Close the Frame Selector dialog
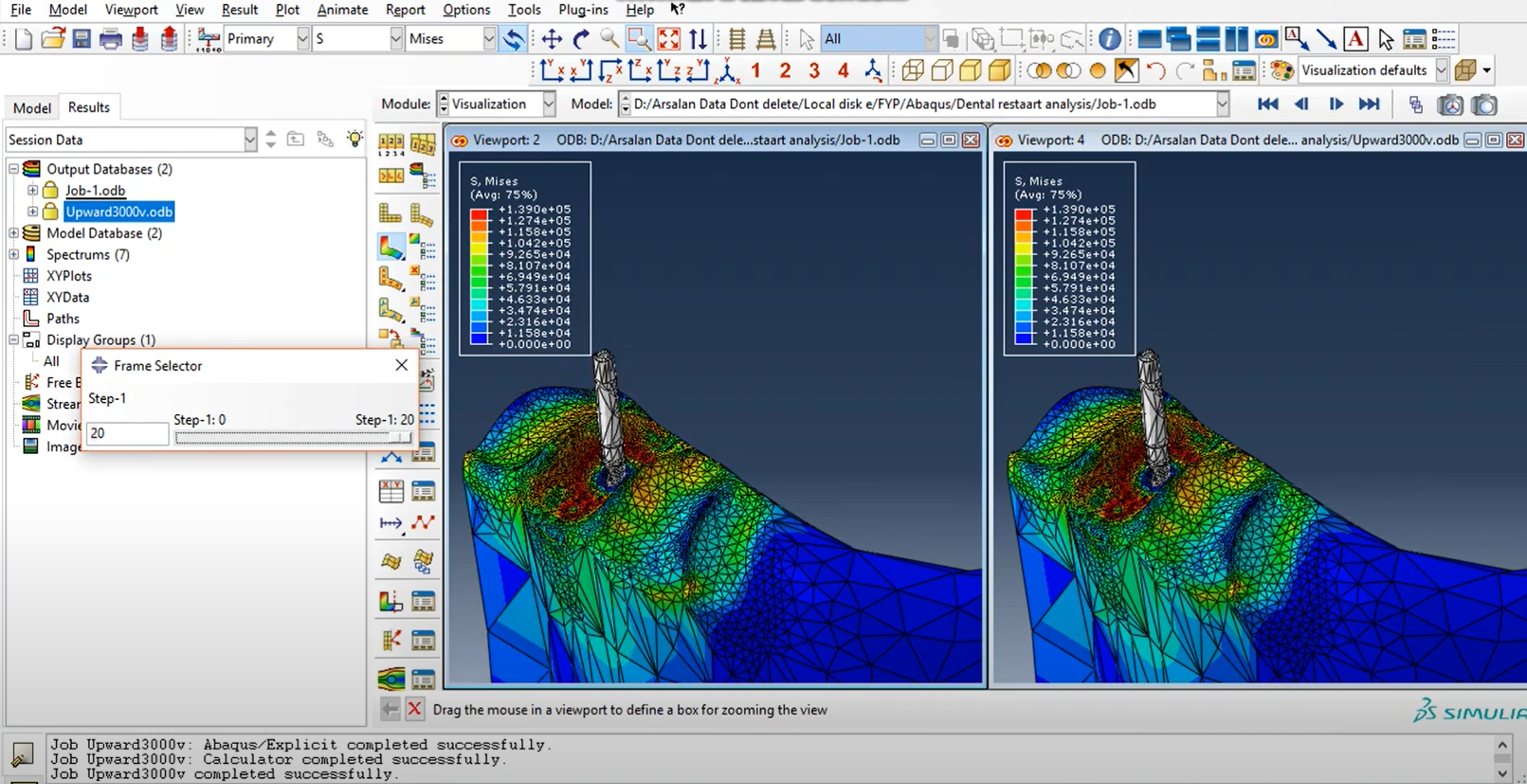1527x784 pixels. [x=401, y=365]
